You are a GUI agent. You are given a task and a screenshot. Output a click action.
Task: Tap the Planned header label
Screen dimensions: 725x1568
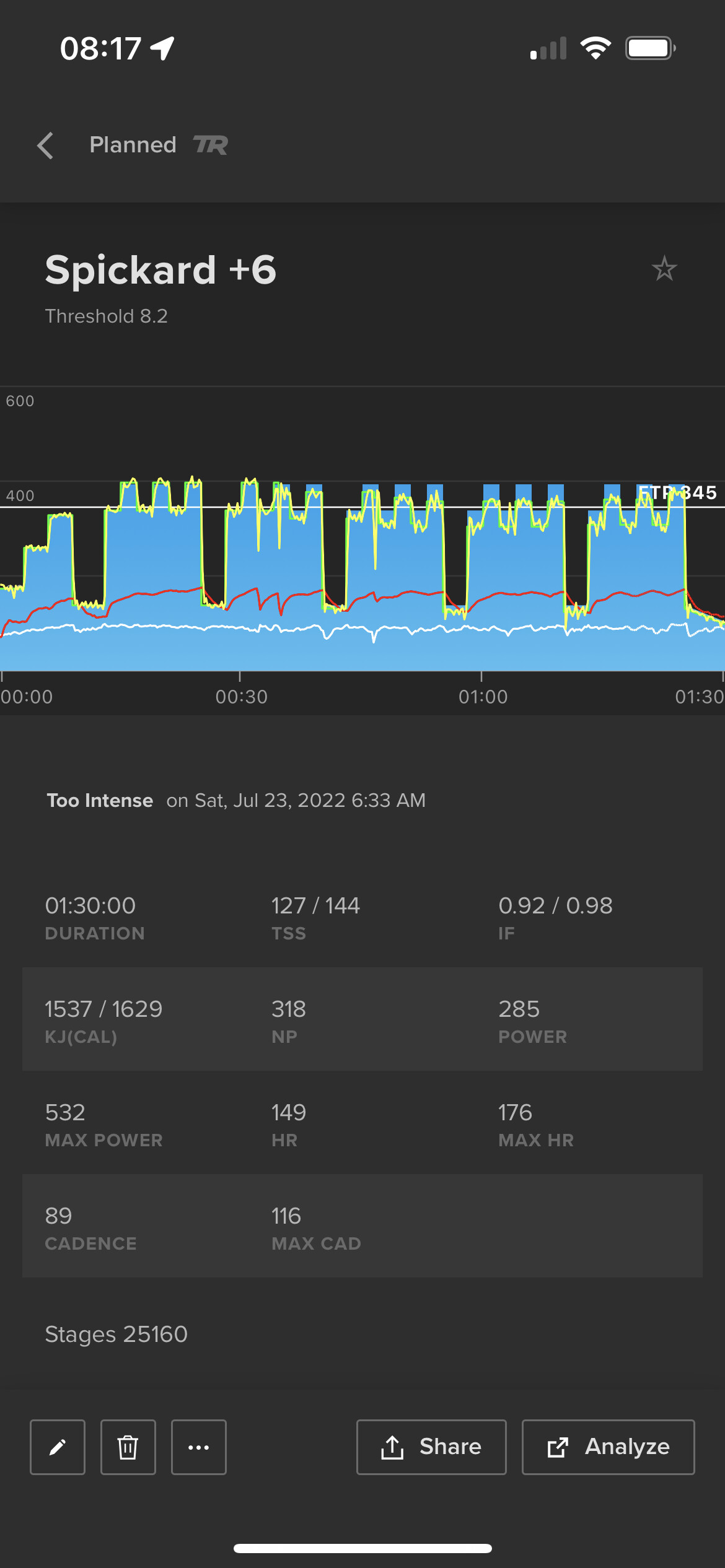coord(133,145)
